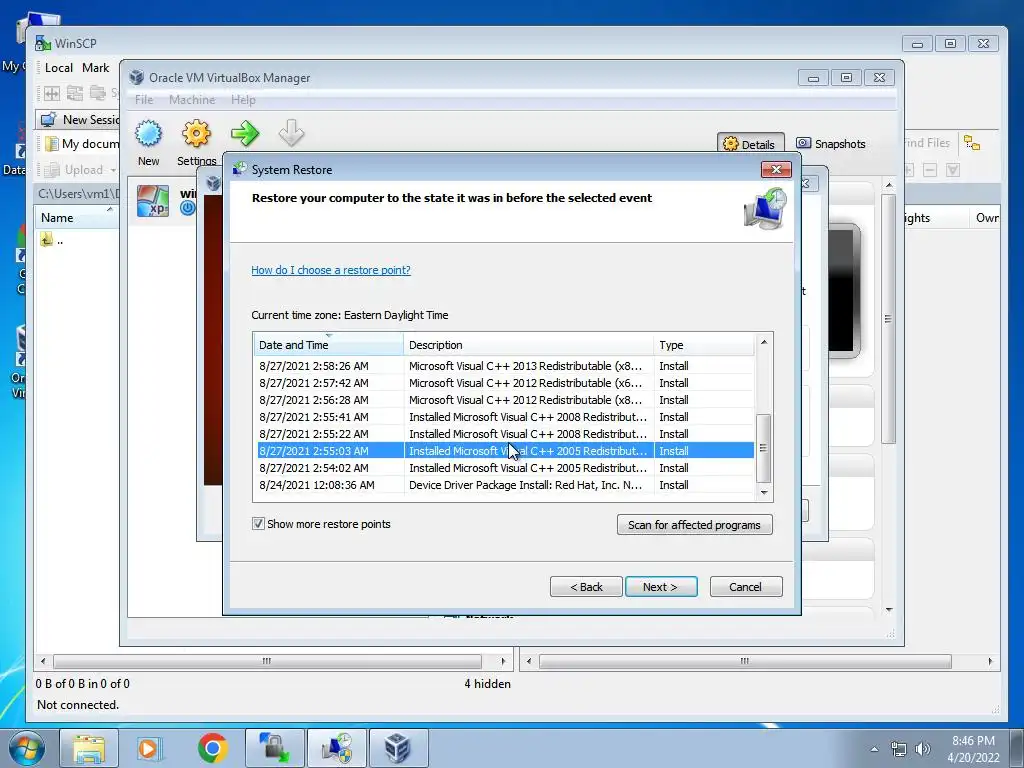The width and height of the screenshot is (1024, 768).
Task: Click the Description column header
Action: coord(528,345)
